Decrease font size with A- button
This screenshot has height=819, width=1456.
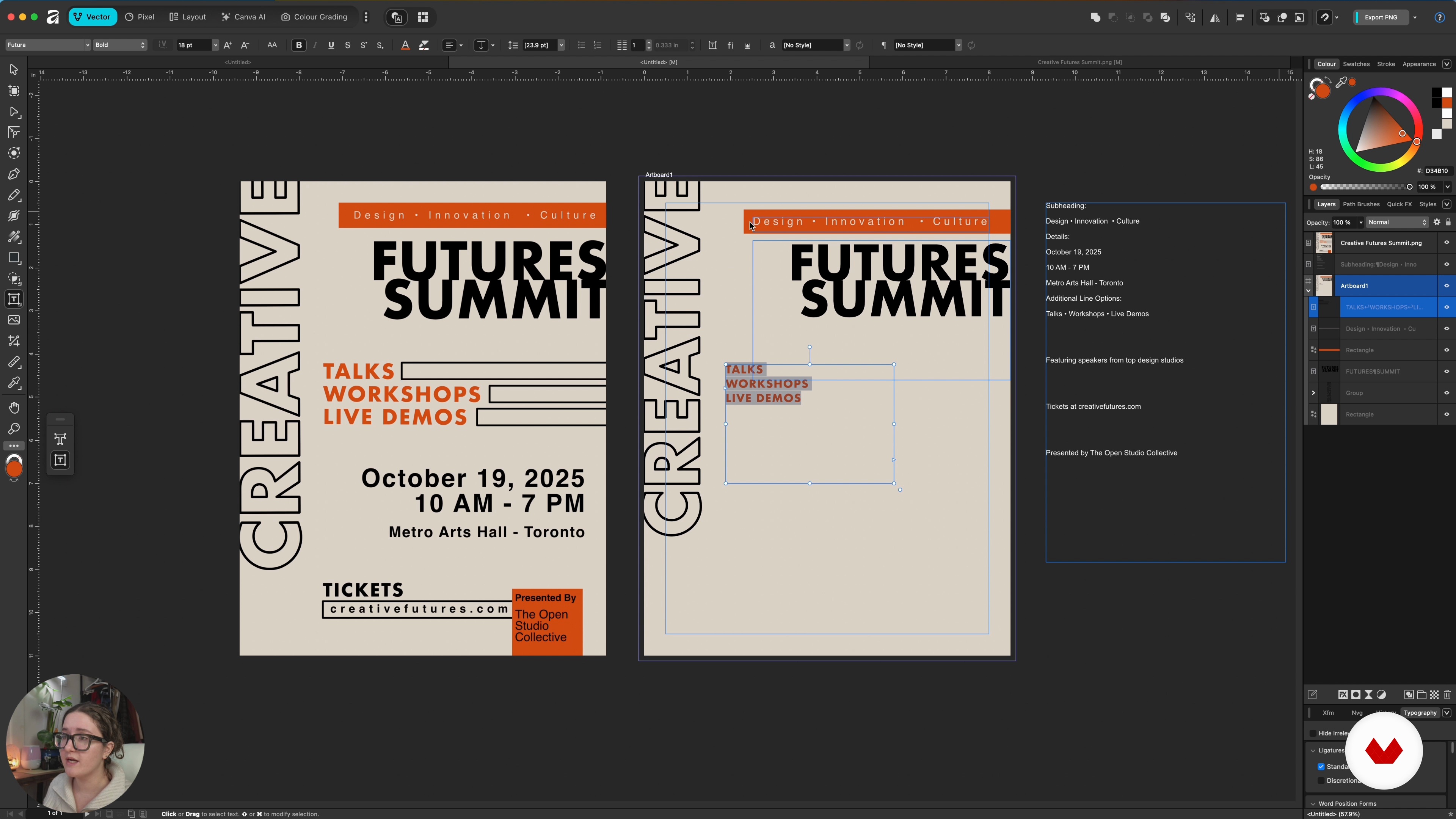pyautogui.click(x=245, y=45)
